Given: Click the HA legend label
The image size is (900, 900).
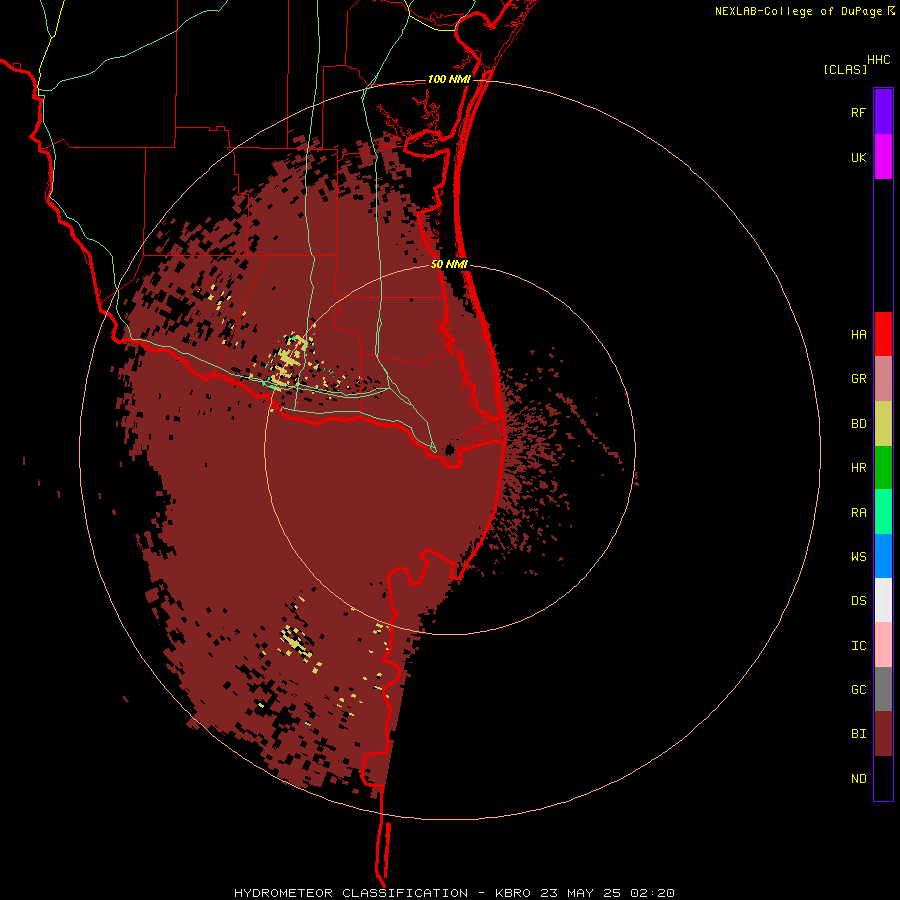Looking at the screenshot, I should click(x=858, y=335).
